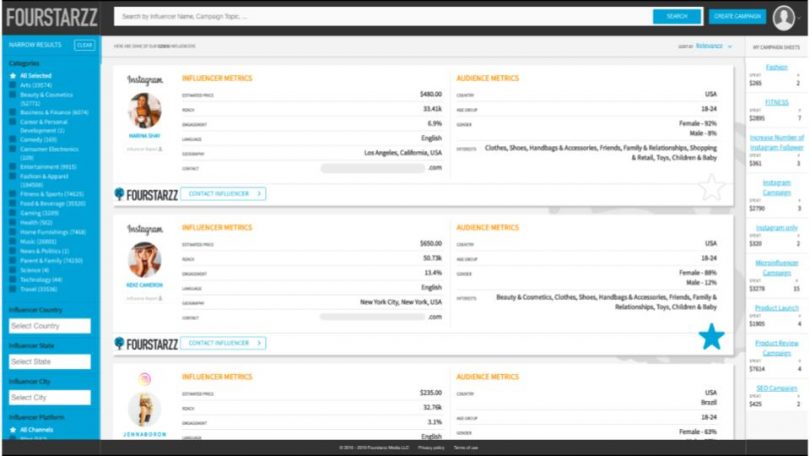Open Marina Shay's profile photo
810x456 pixels.
(x=145, y=111)
